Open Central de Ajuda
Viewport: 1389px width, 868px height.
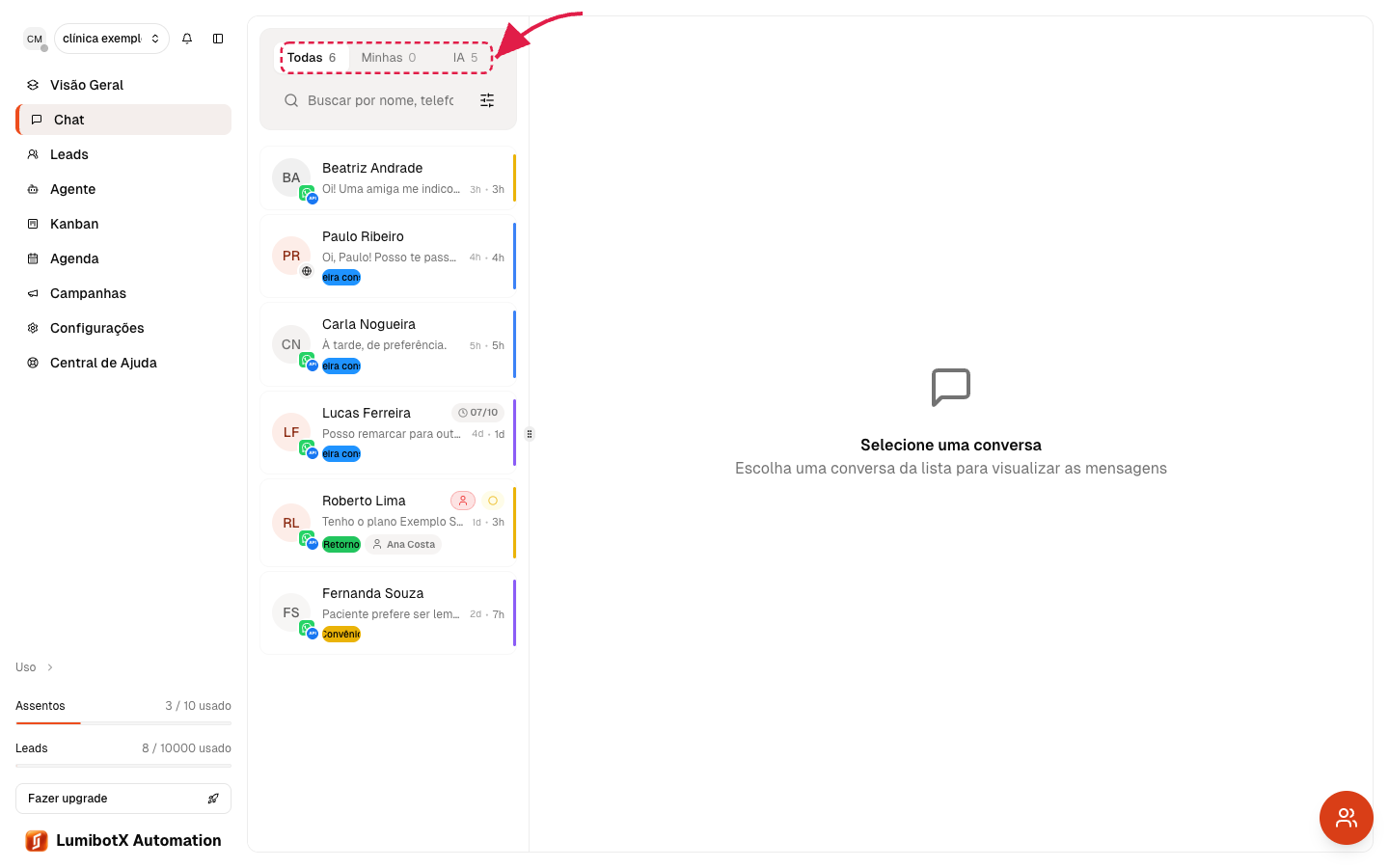123,363
